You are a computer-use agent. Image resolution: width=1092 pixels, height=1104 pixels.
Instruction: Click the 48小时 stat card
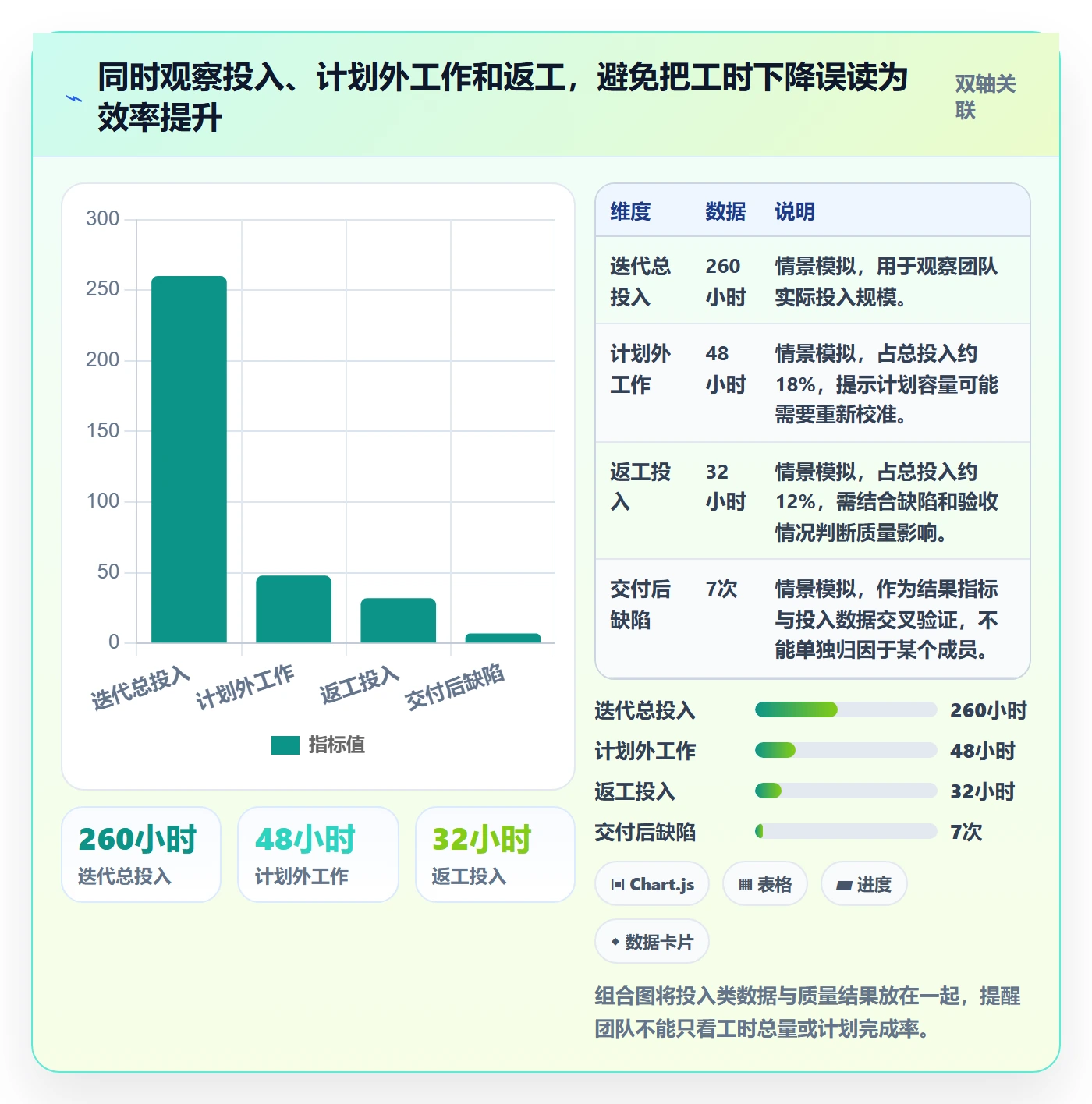point(318,855)
